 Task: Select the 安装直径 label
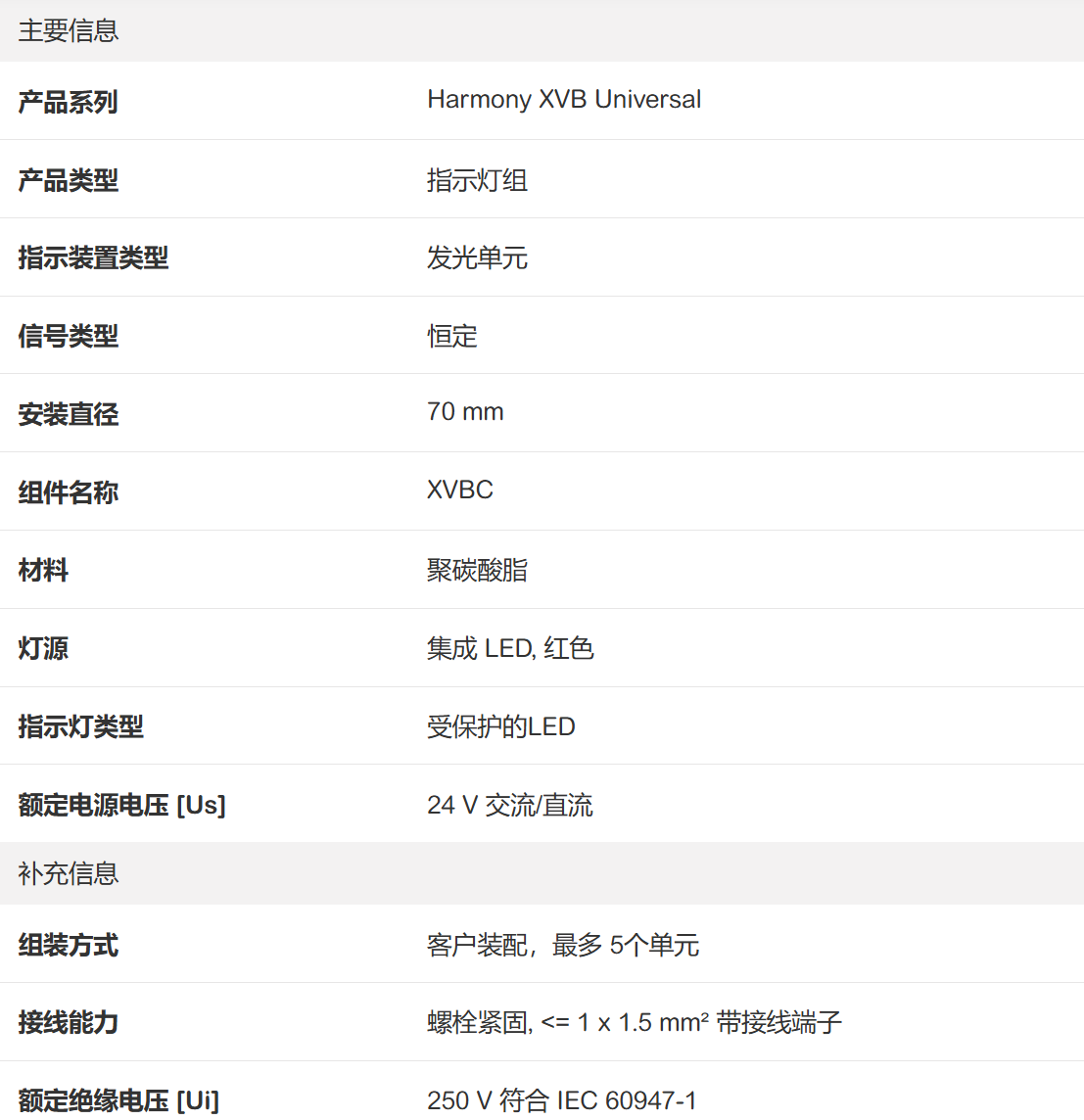tap(68, 414)
